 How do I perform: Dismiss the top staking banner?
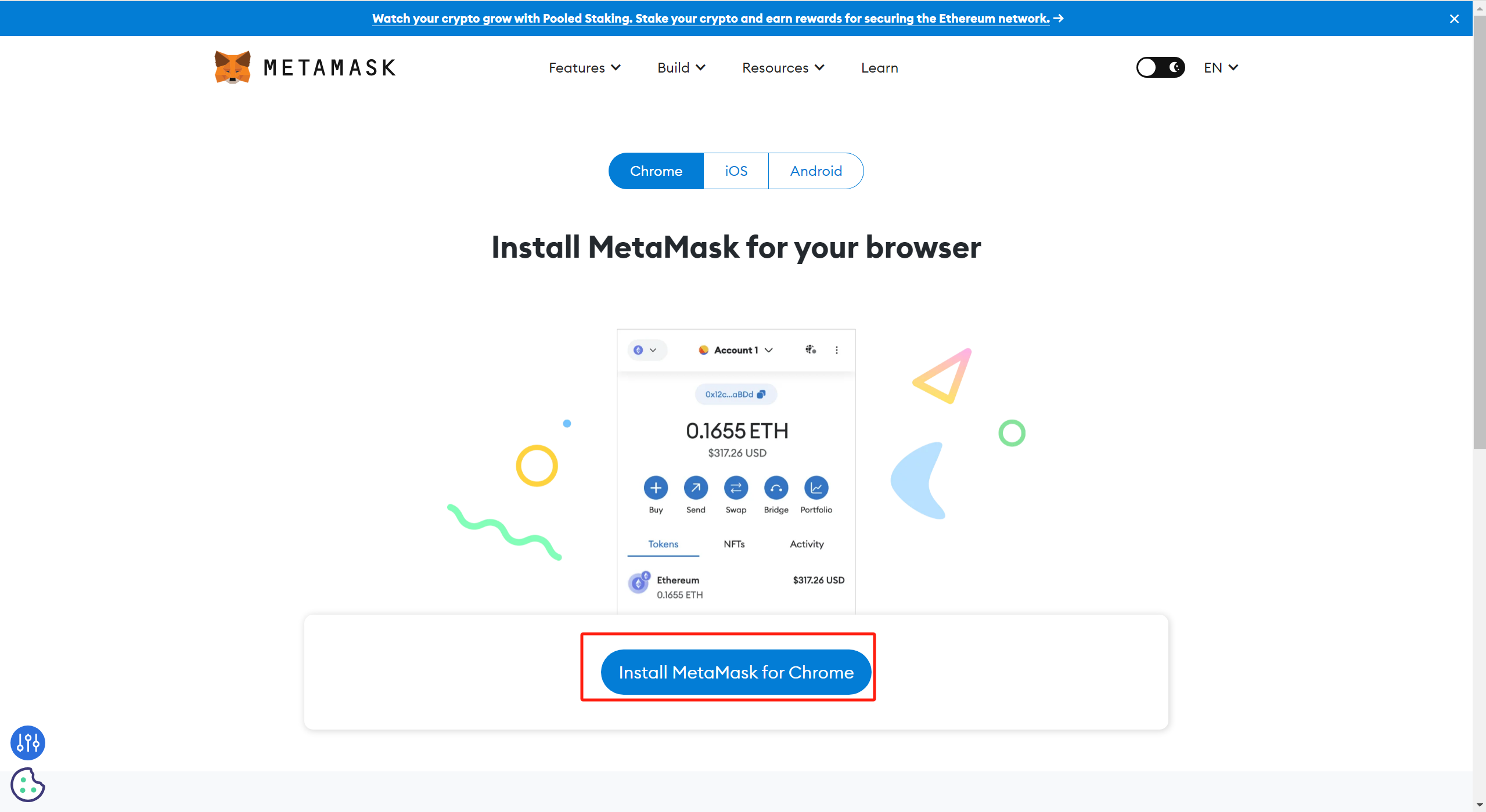coord(1454,19)
